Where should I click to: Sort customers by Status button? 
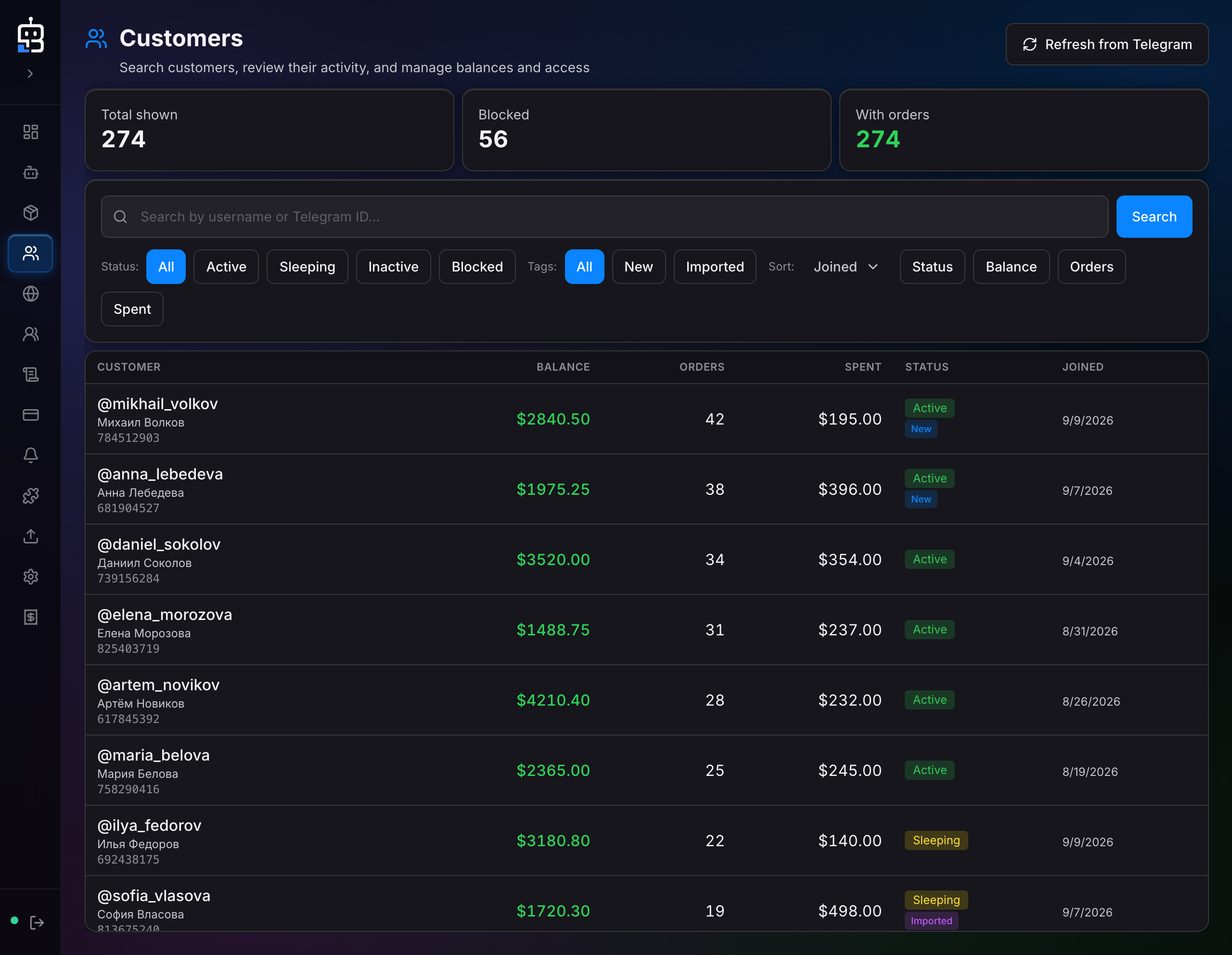933,267
